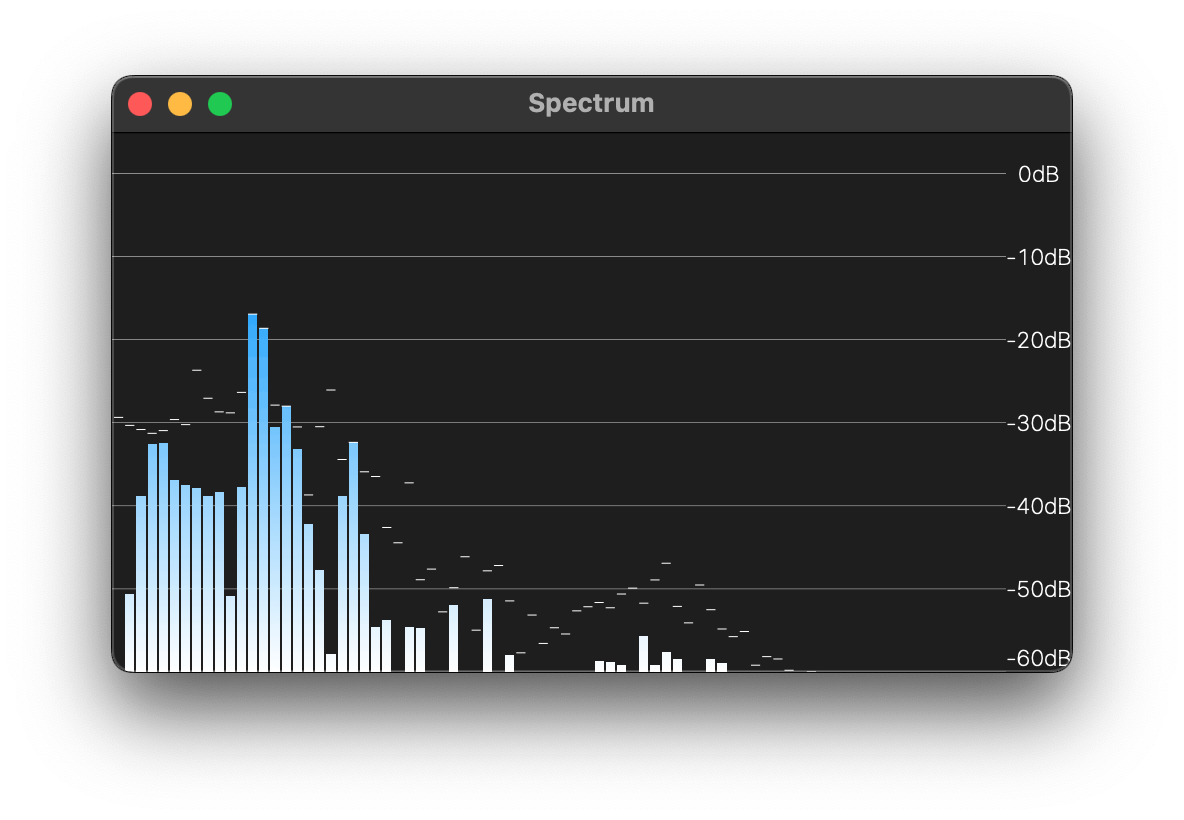
Task: Click the tallest blue spectrum bar
Action: pyautogui.click(x=252, y=492)
